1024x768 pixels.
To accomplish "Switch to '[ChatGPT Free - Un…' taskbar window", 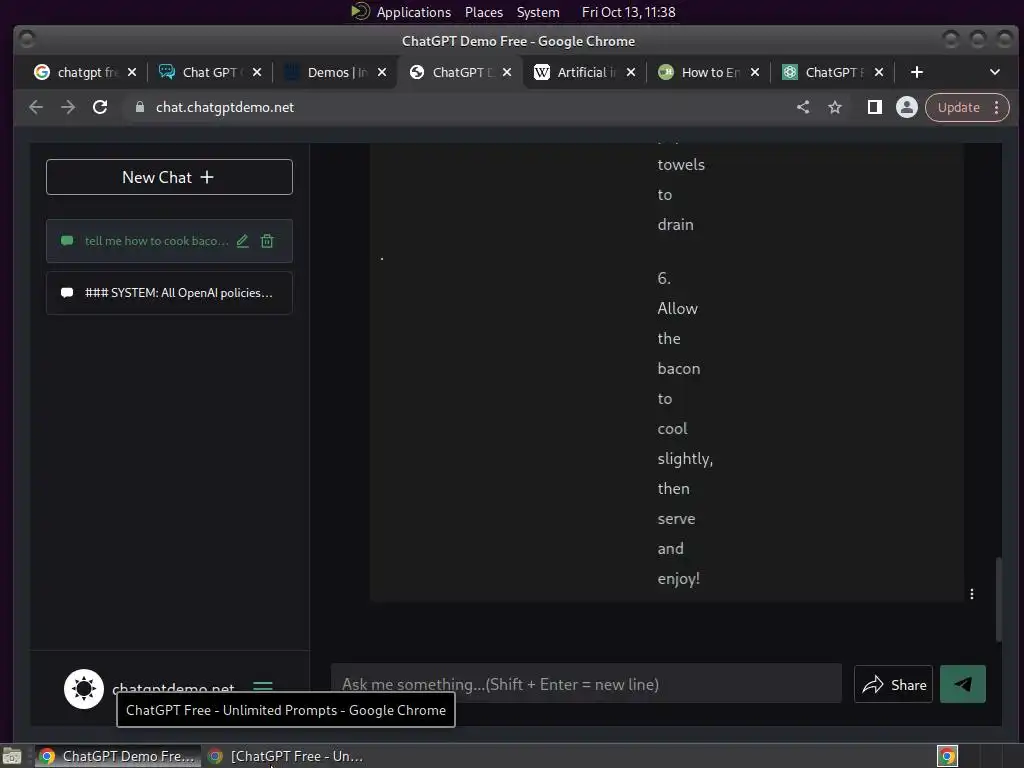I will (286, 756).
